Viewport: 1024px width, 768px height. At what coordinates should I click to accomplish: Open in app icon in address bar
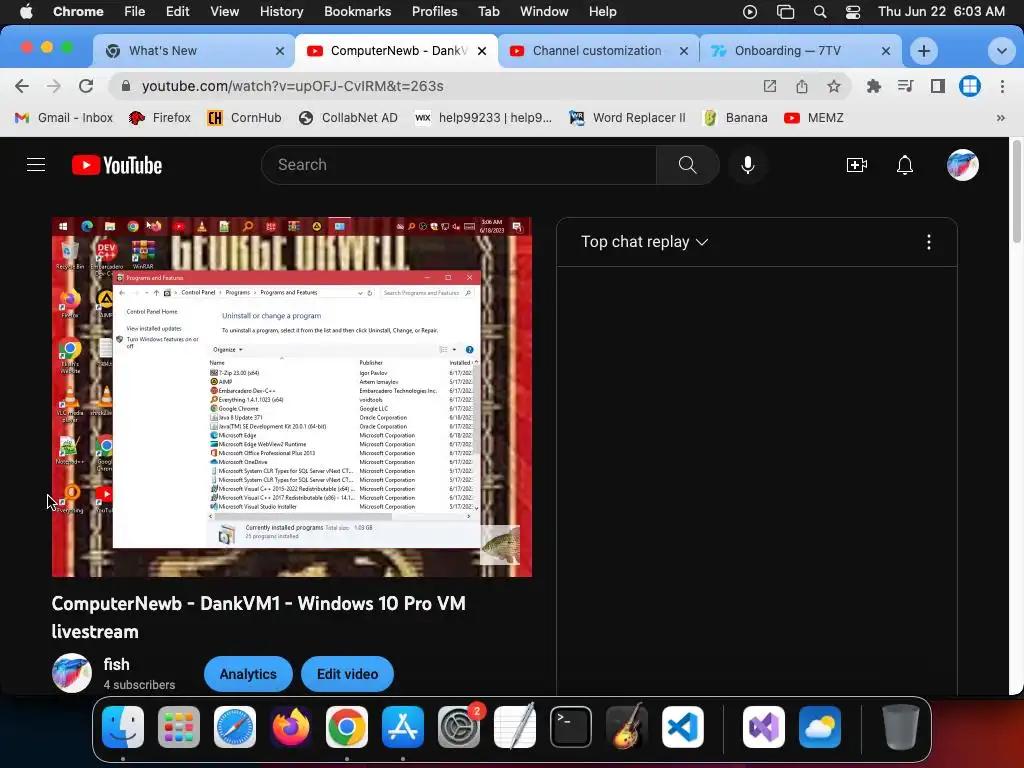pyautogui.click(x=770, y=86)
